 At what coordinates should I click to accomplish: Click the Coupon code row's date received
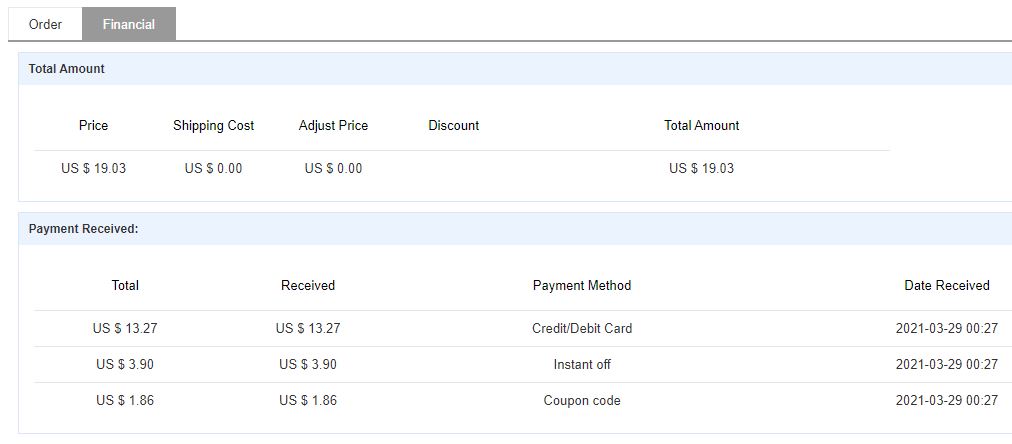946,400
